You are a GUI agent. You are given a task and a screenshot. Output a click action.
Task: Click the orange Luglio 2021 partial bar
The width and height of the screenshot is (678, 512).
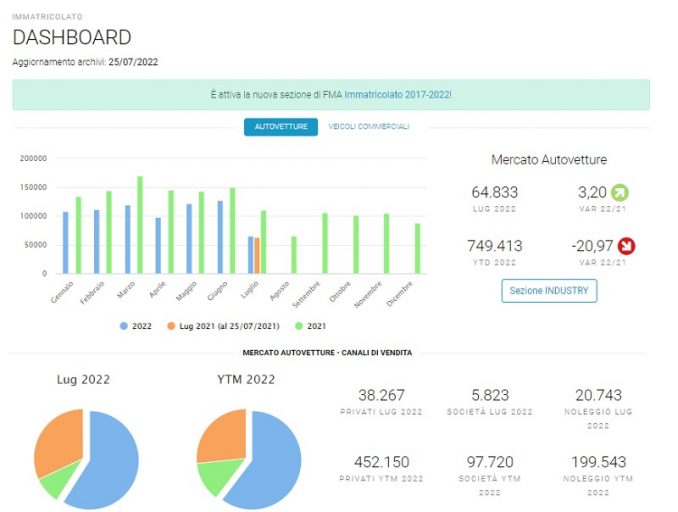pyautogui.click(x=257, y=256)
